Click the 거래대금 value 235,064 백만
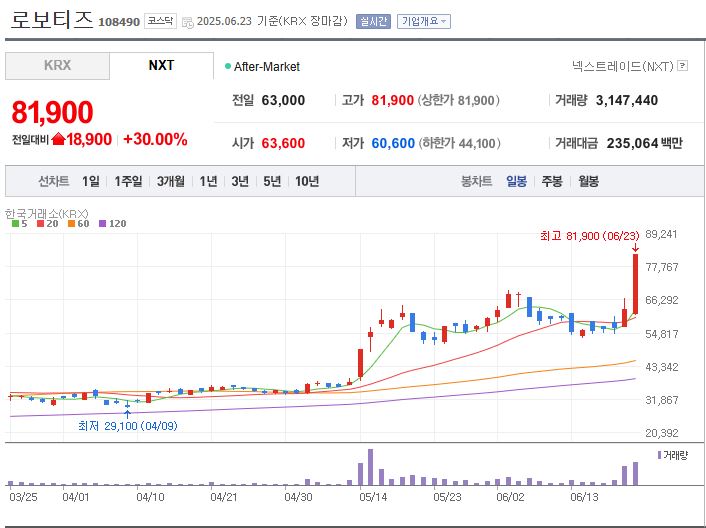The image size is (706, 528). point(644,143)
